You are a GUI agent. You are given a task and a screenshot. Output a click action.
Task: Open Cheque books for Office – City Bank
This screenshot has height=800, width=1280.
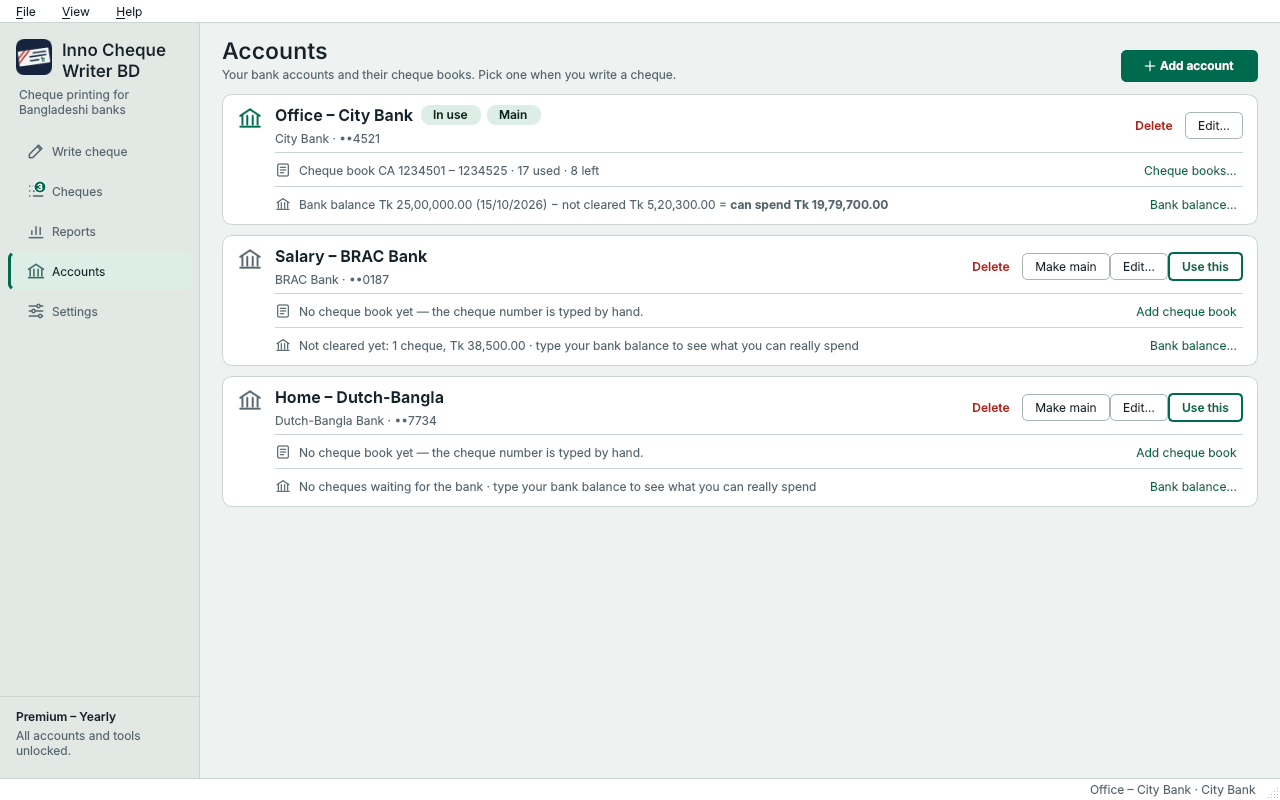[x=1190, y=171]
